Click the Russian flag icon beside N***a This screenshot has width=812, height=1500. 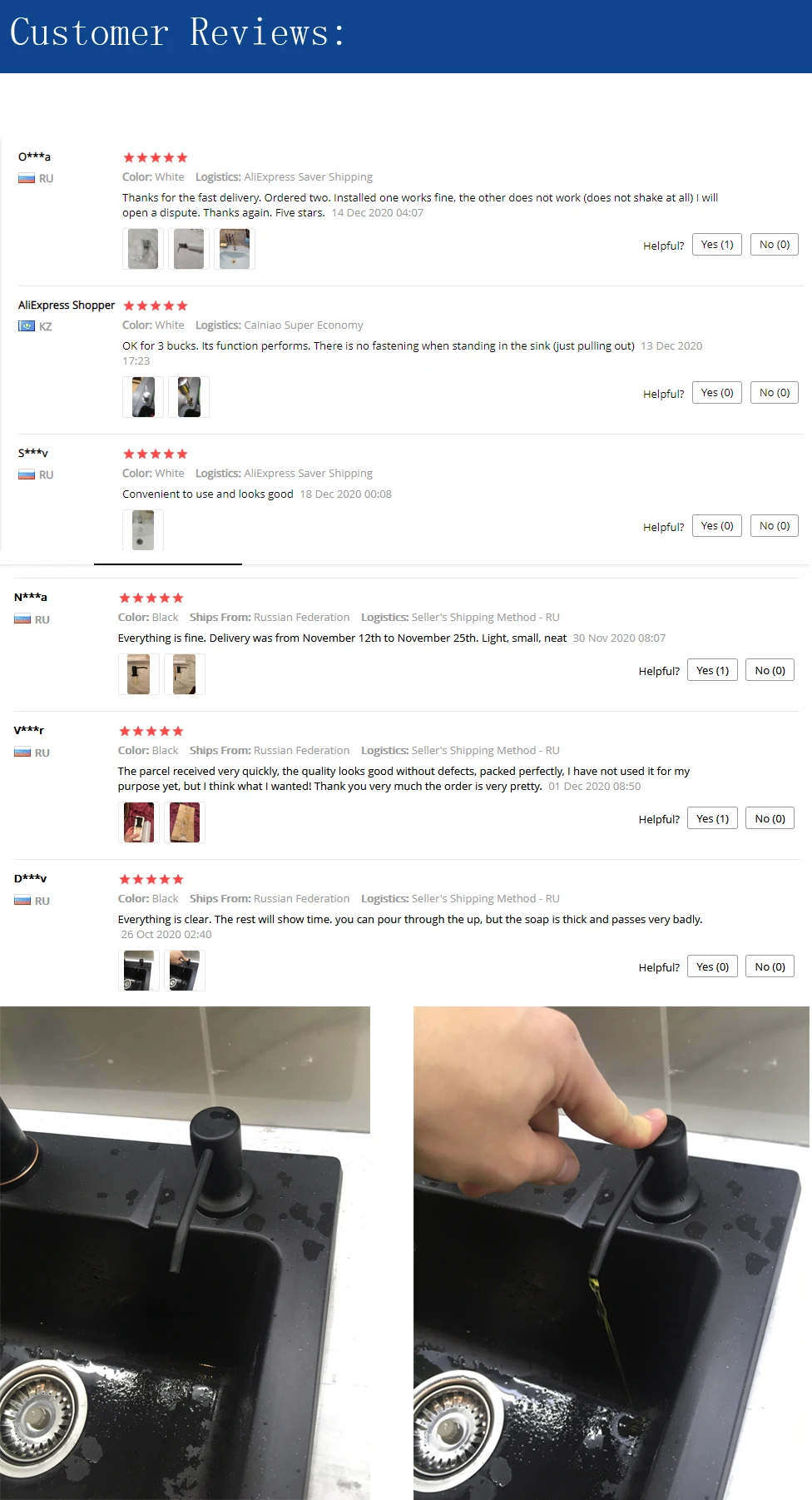22,619
